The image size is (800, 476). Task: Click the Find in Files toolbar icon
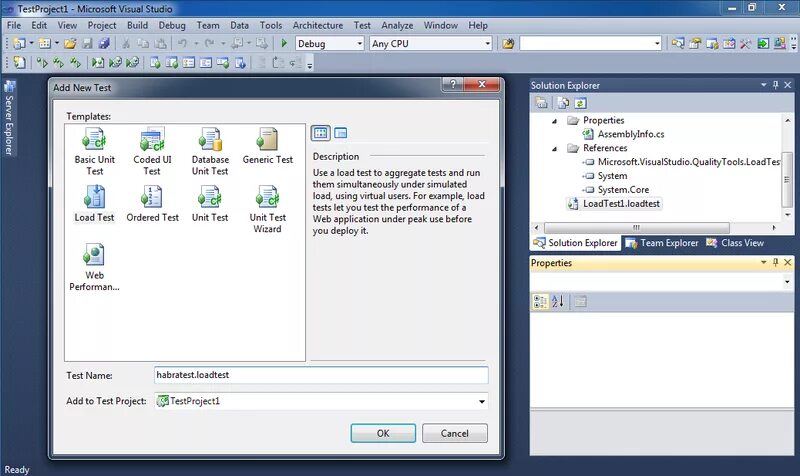pos(508,44)
